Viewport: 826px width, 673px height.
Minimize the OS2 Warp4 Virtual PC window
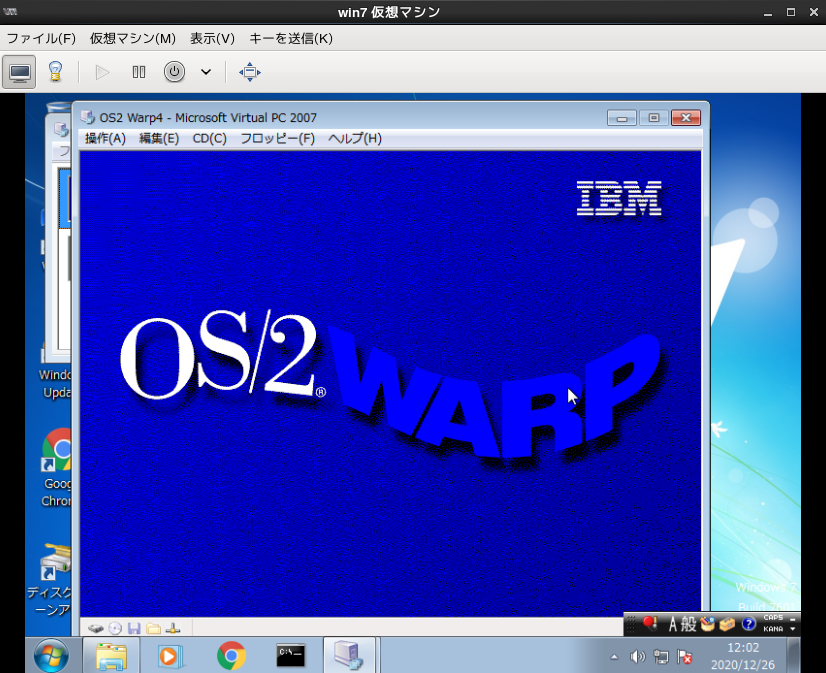coord(622,117)
